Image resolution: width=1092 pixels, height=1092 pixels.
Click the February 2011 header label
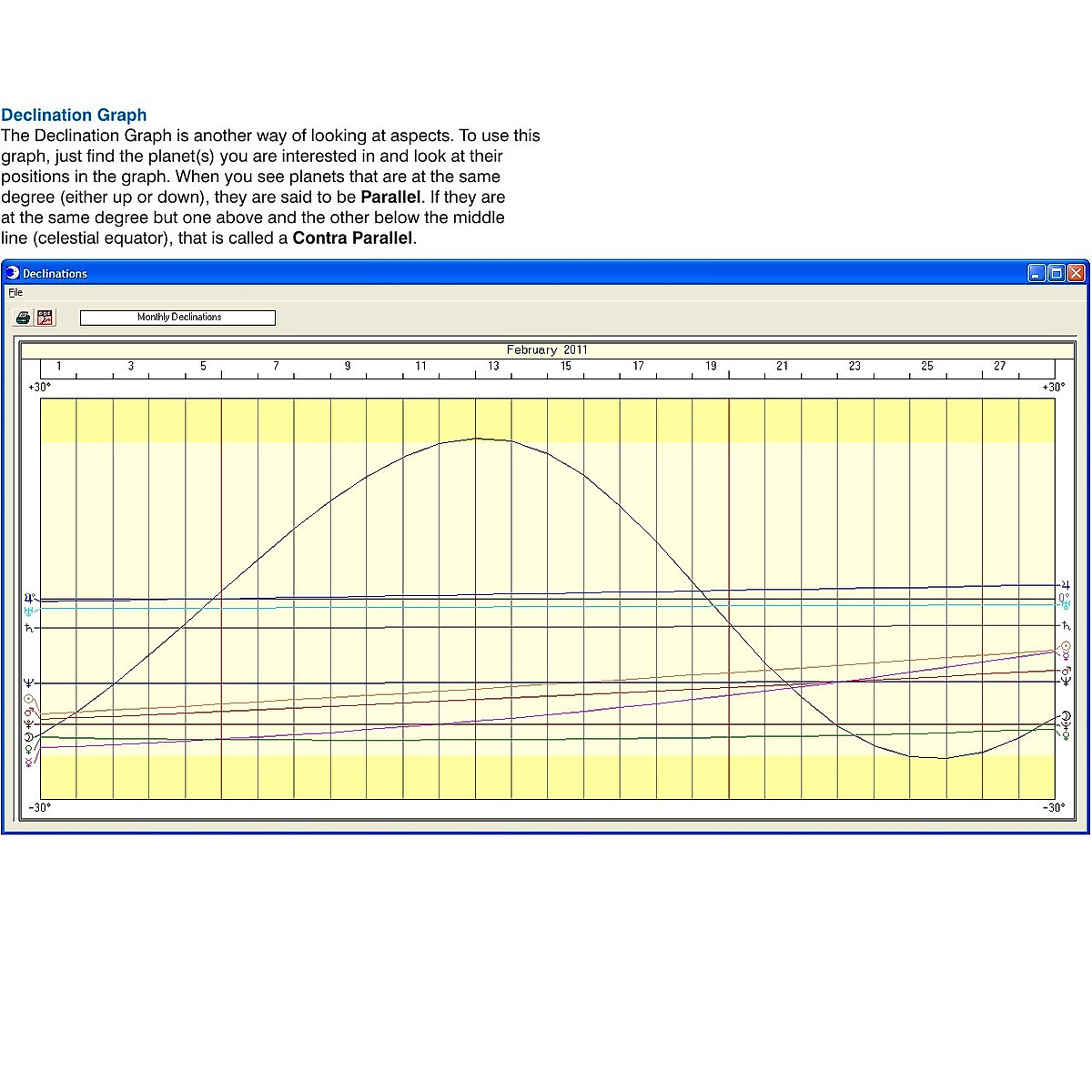click(x=546, y=349)
